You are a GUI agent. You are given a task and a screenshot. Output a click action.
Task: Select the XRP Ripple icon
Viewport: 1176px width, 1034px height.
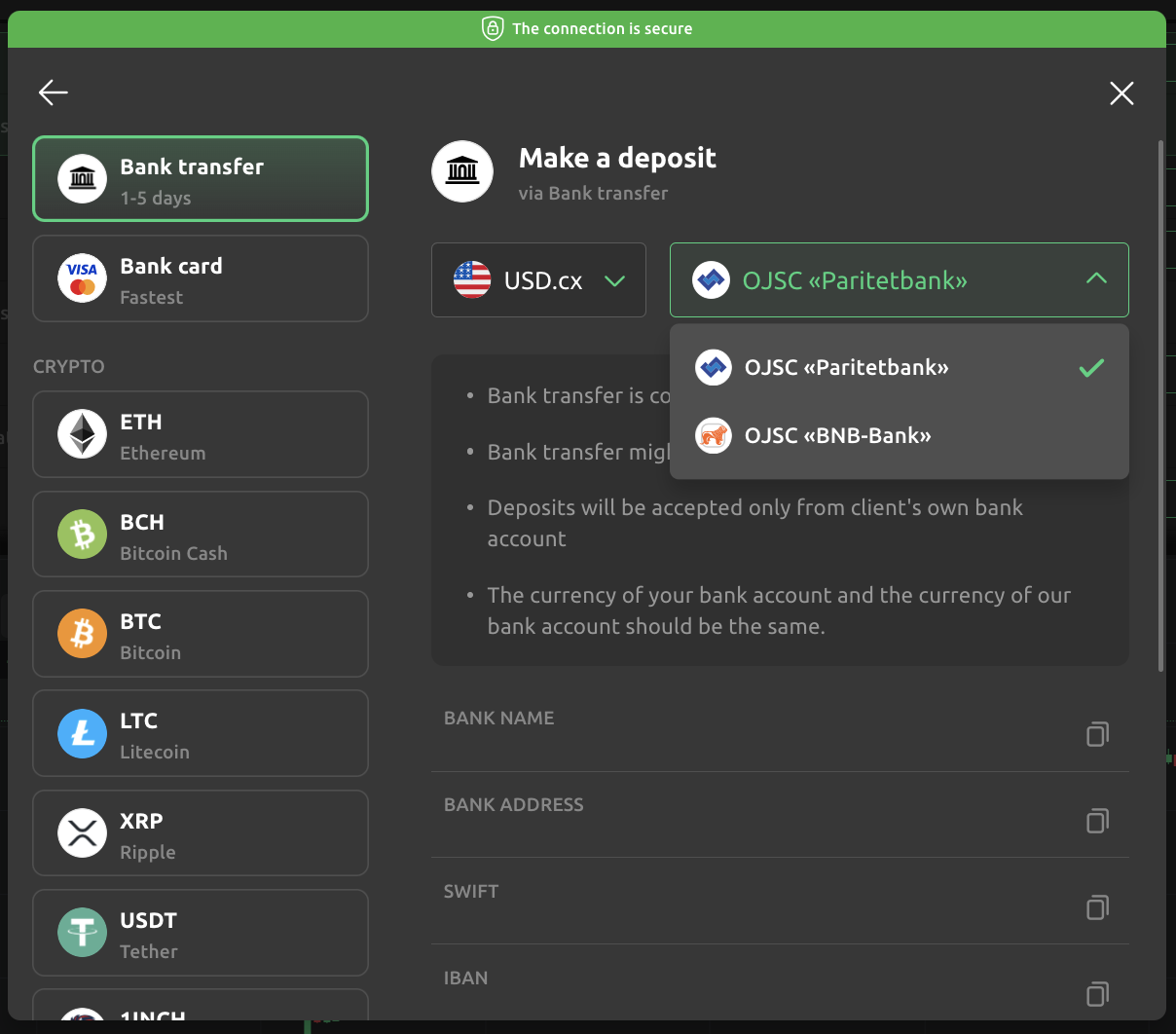pyautogui.click(x=82, y=832)
